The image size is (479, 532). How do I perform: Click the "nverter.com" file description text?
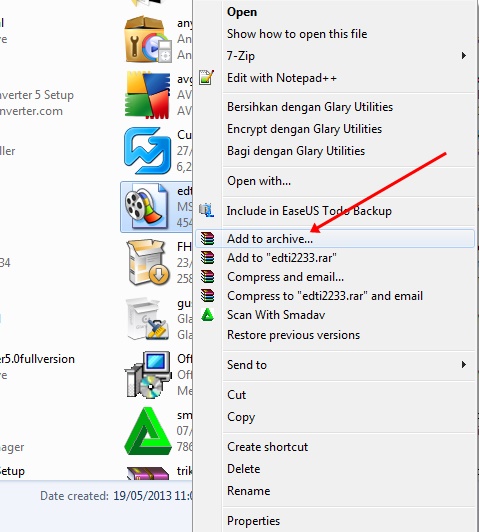coord(31,111)
